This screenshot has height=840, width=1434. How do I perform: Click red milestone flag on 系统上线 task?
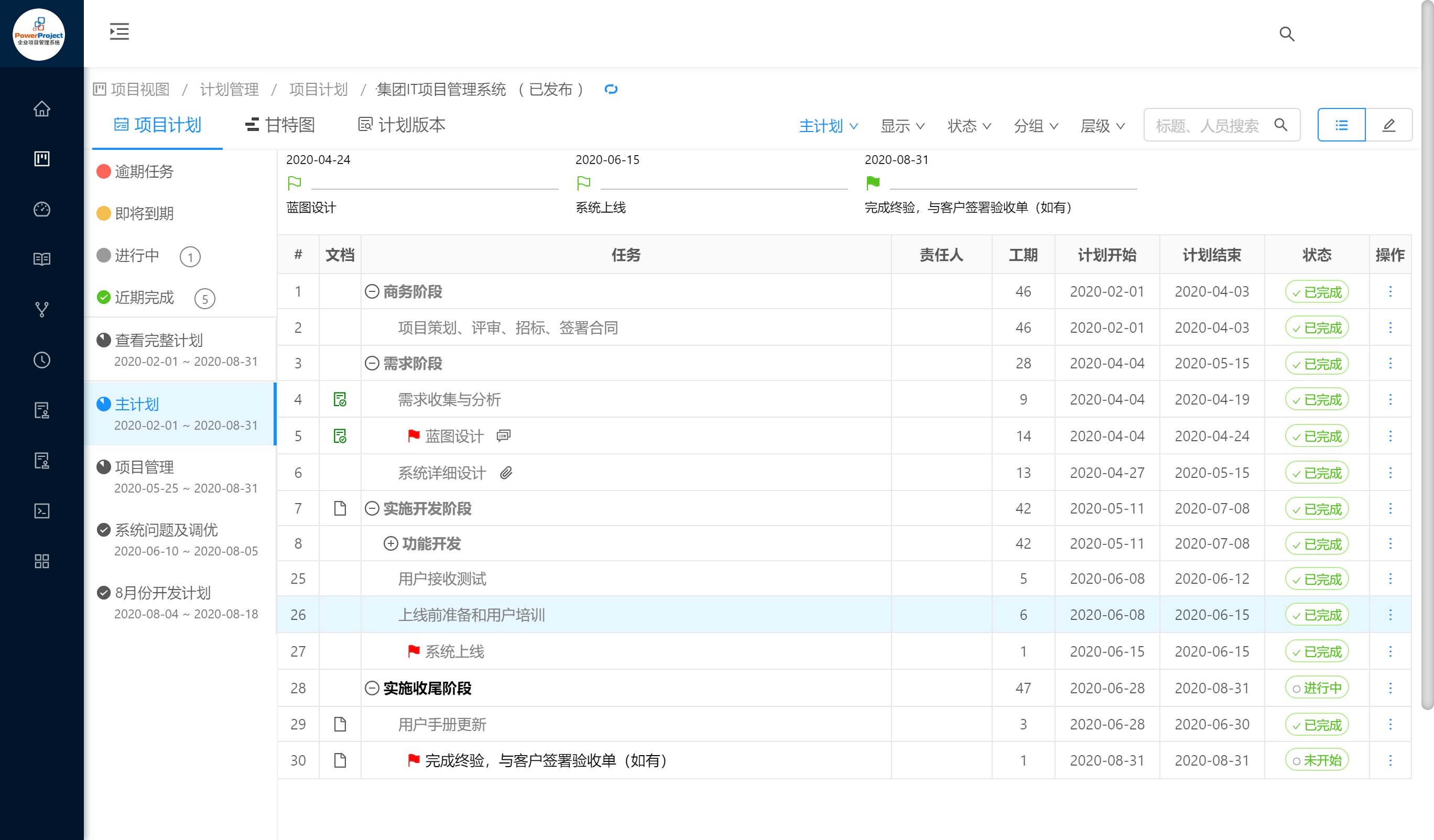point(414,651)
